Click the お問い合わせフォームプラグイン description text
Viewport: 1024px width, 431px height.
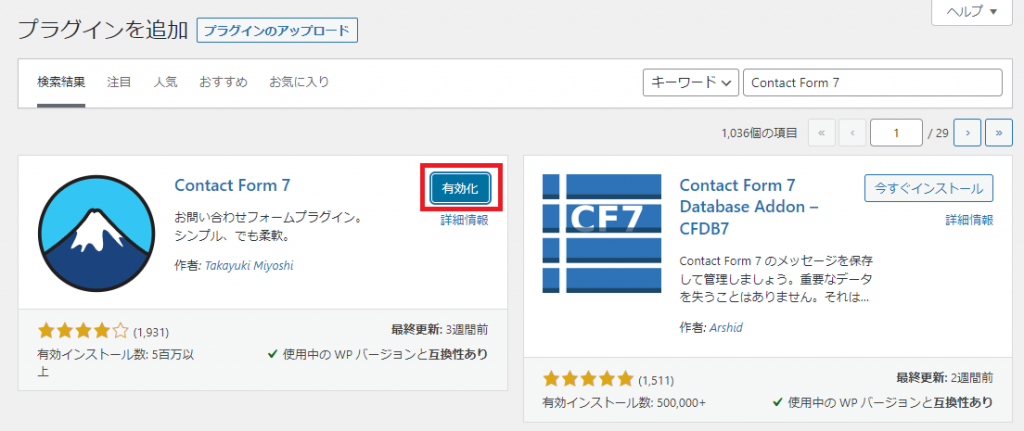click(268, 226)
